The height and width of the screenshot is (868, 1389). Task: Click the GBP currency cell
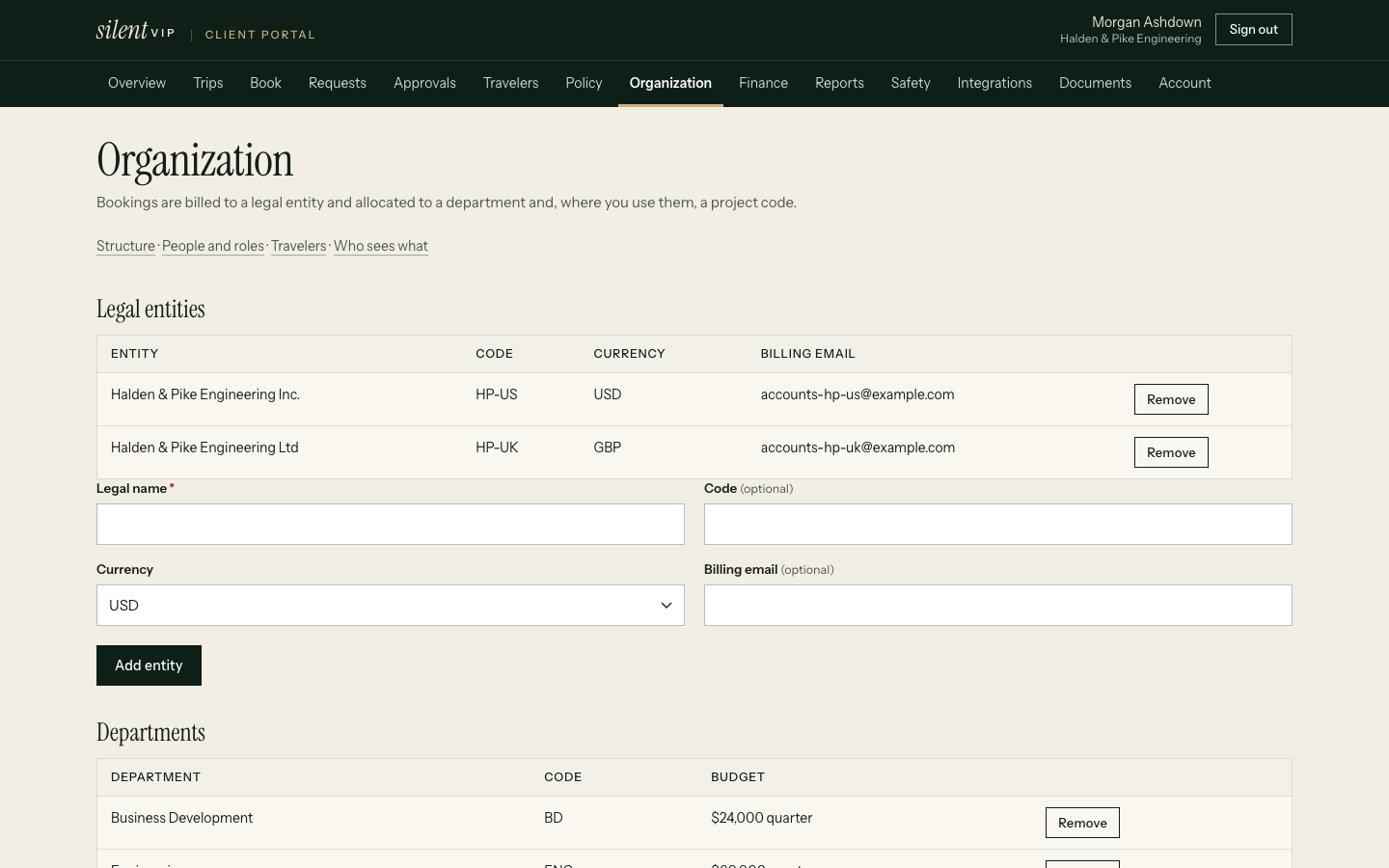click(608, 448)
